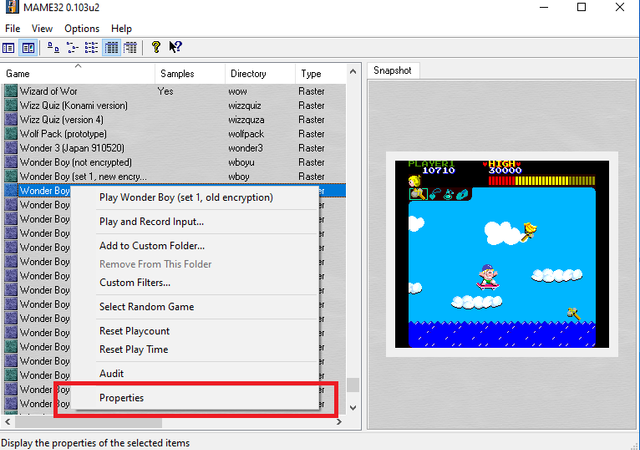The height and width of the screenshot is (450, 640).
Task: Open Properties from the context menu
Action: click(x=195, y=398)
